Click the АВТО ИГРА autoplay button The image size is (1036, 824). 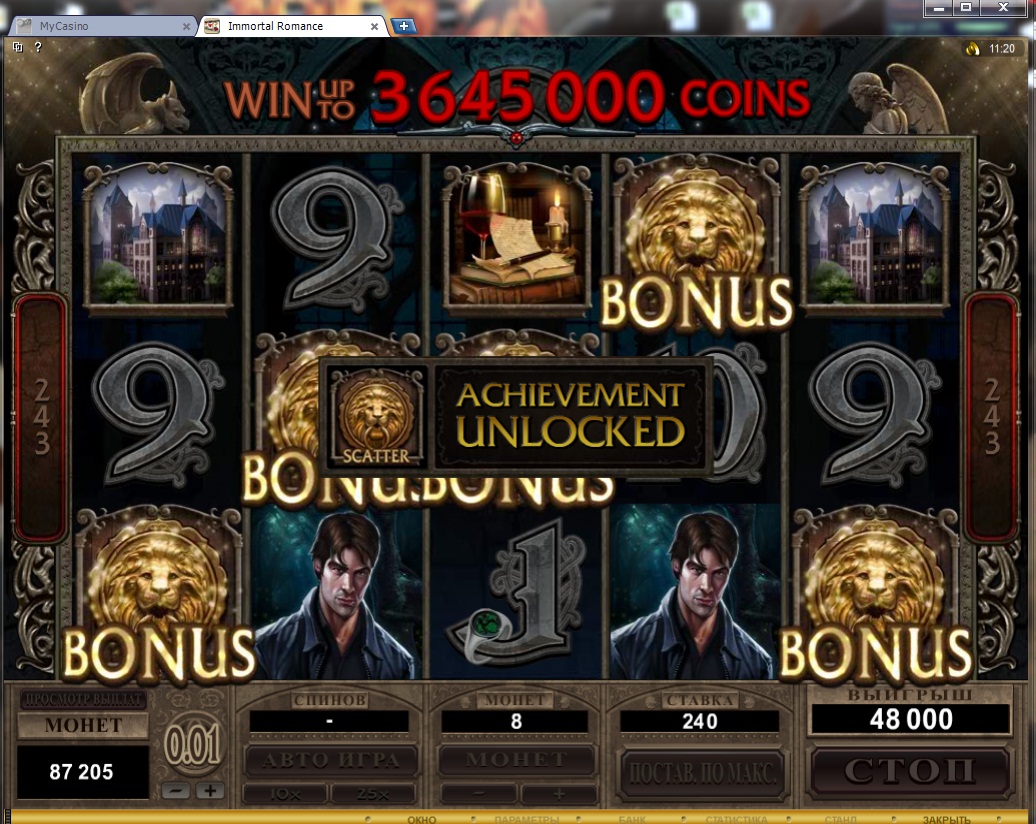(331, 760)
